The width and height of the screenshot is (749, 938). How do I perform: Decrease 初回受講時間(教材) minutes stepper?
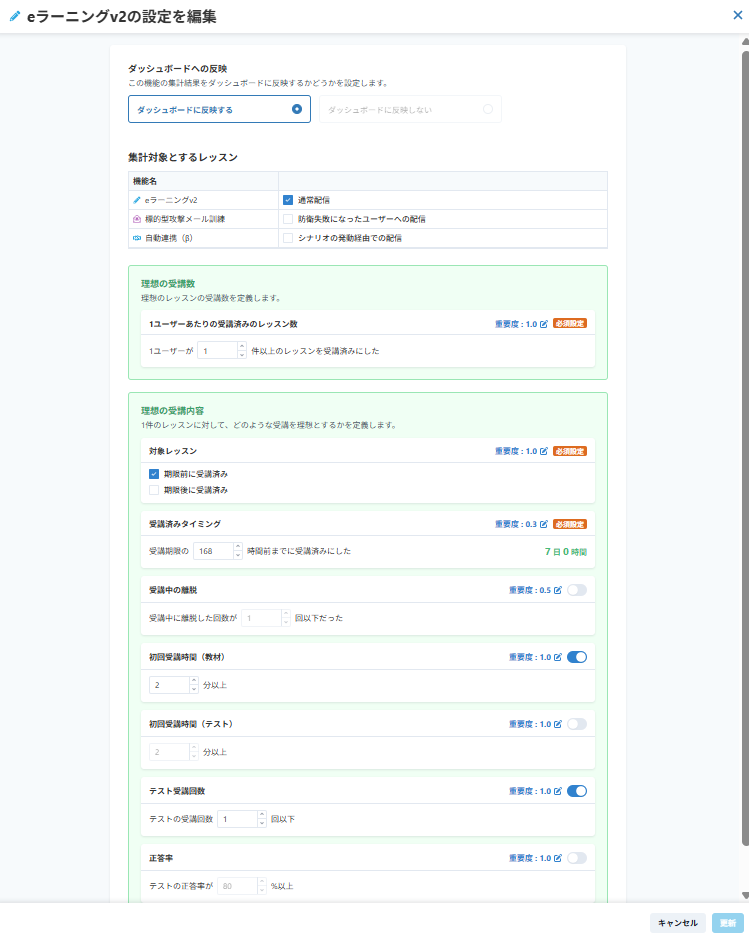[194, 689]
